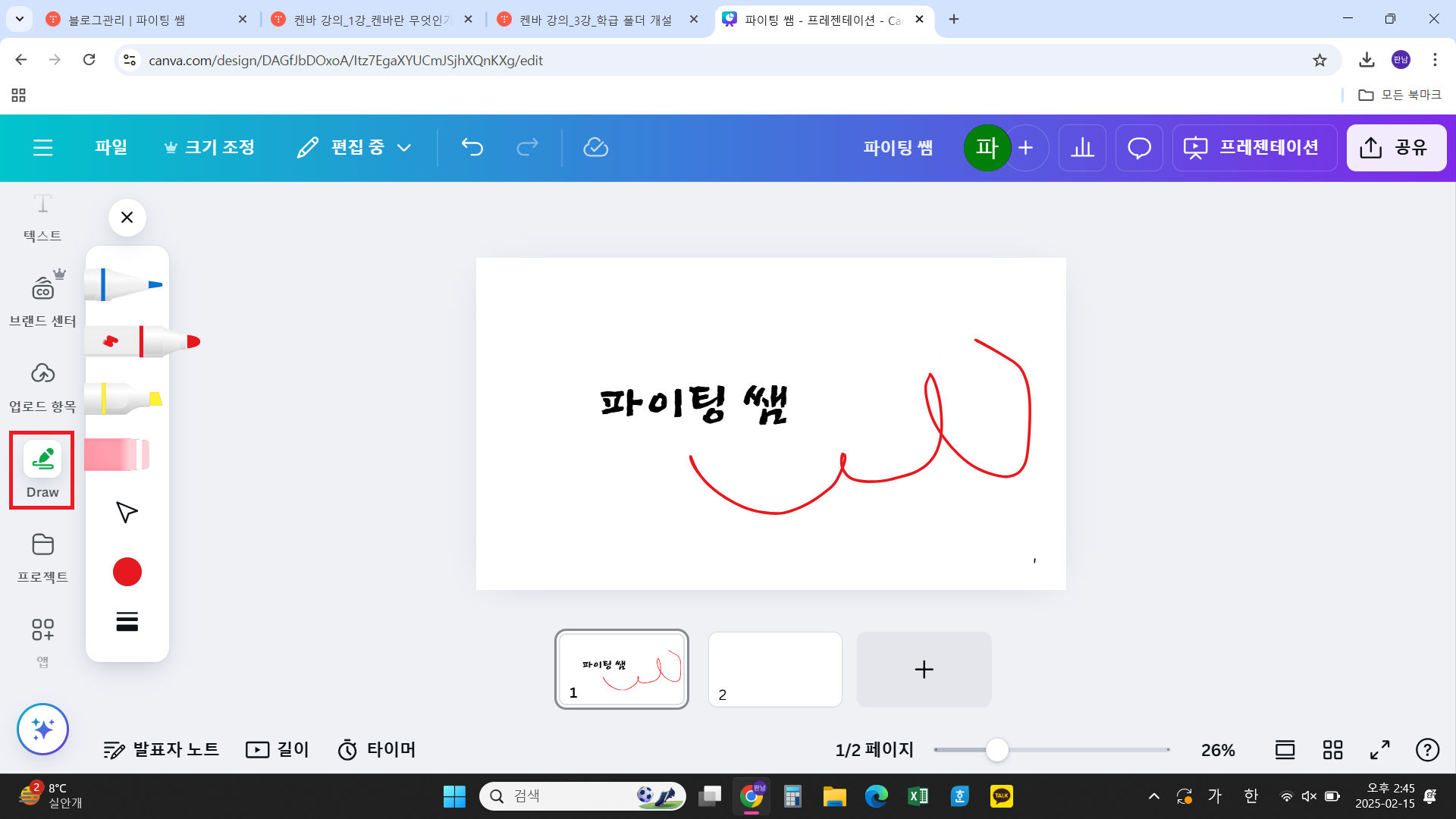Open the hamburger menu next to 파일
The image size is (1456, 819).
coord(43,147)
